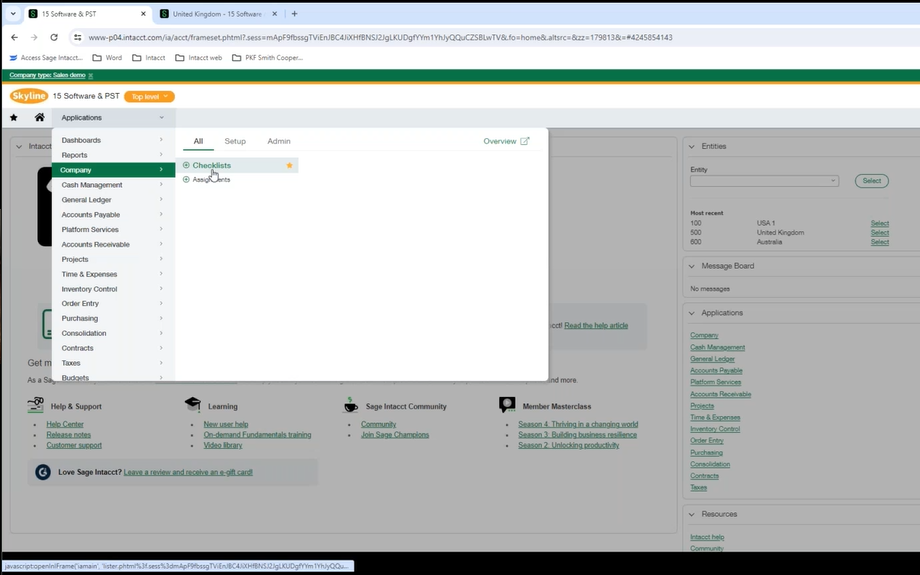The image size is (920, 575).
Task: Collapse the Applications side panel
Action: pyautogui.click(x=692, y=313)
